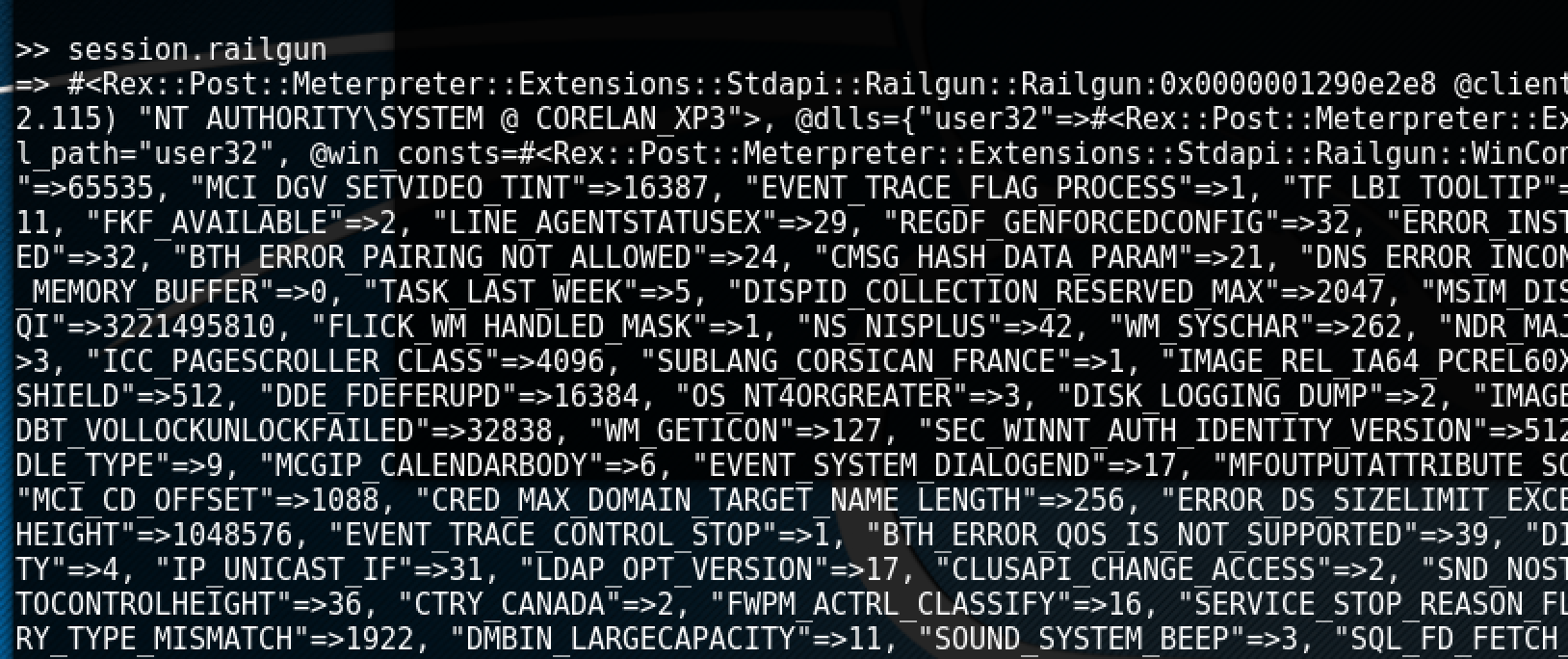Click the FKF_AVAILABLE constant

coord(216,223)
